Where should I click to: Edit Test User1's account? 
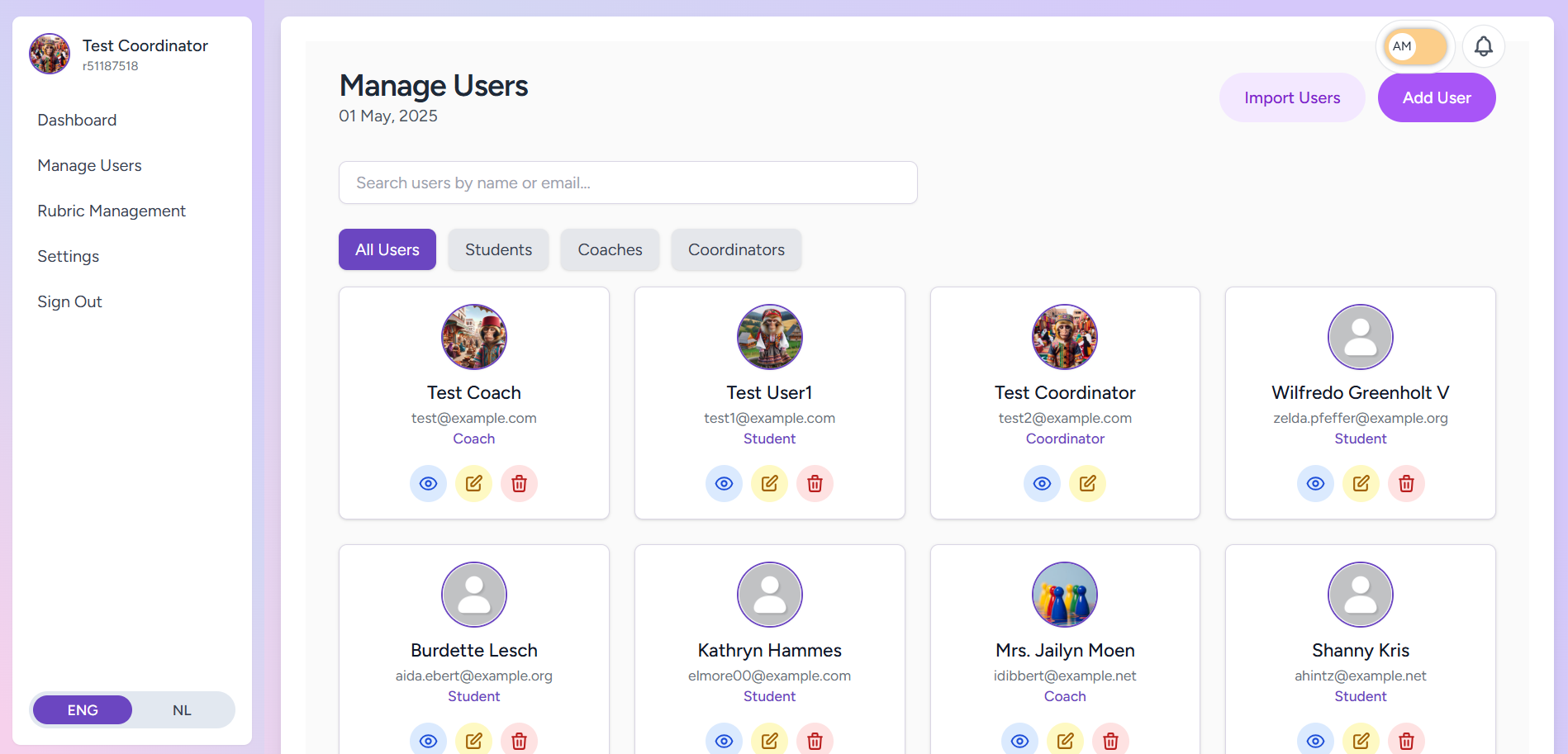click(x=769, y=483)
